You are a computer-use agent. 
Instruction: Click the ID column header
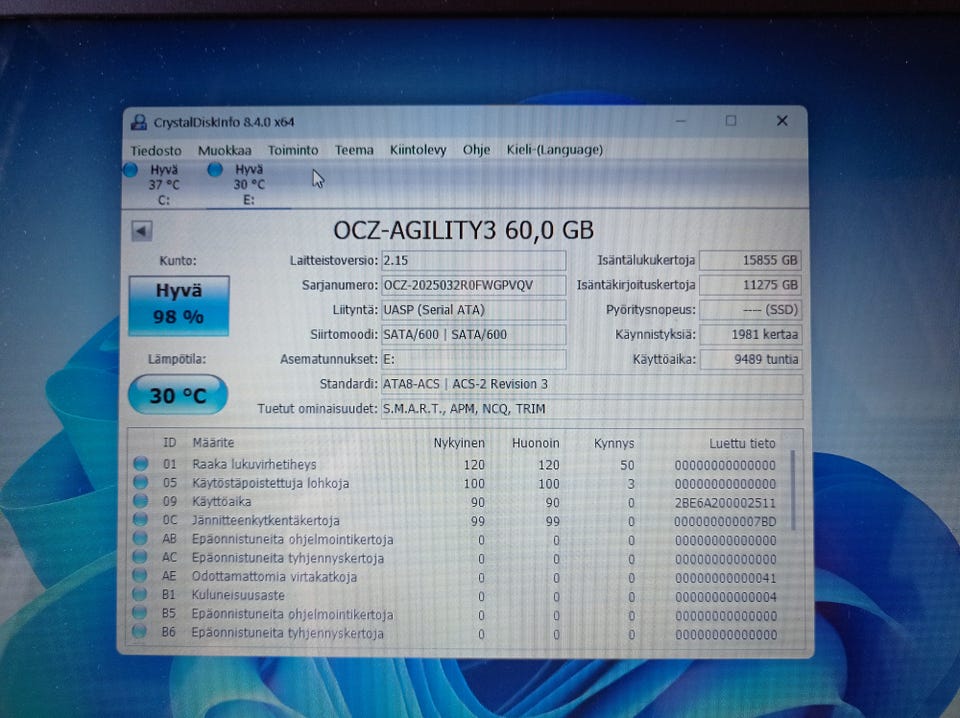[170, 442]
